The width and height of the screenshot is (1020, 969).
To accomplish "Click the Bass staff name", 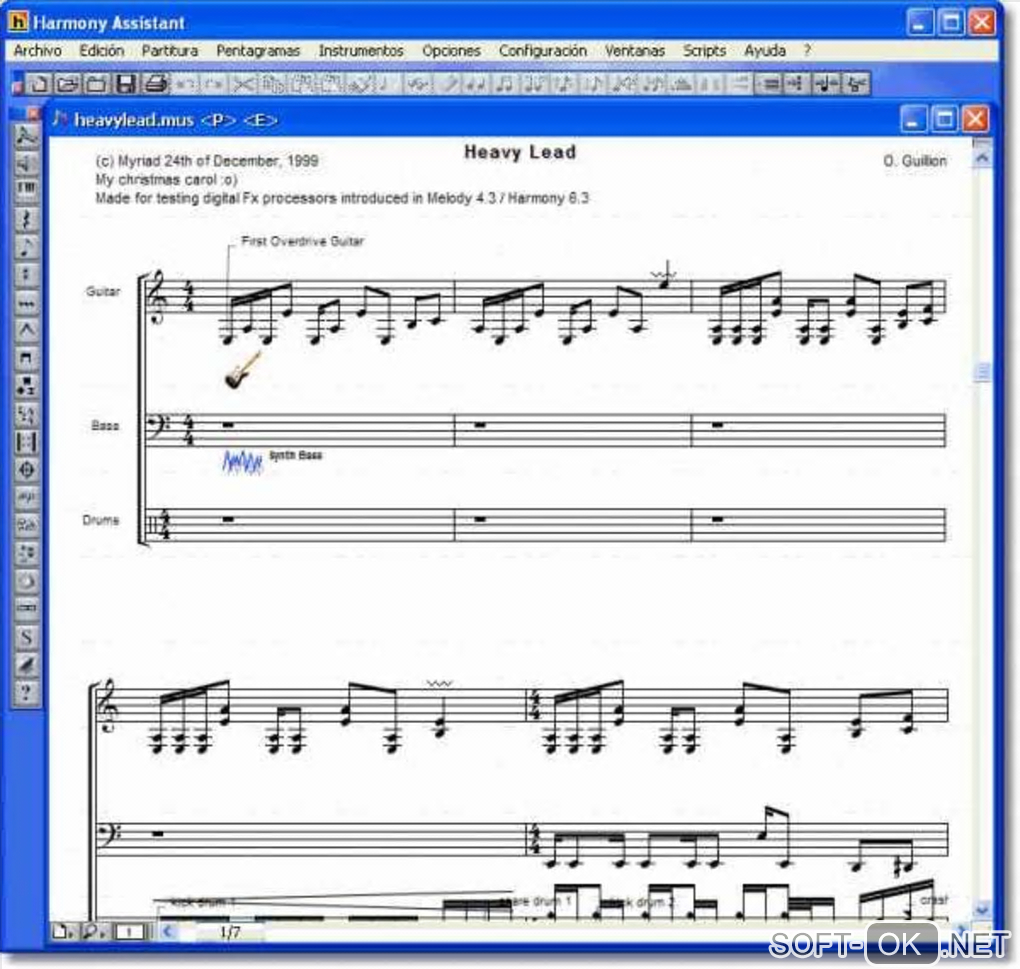I will point(105,426).
